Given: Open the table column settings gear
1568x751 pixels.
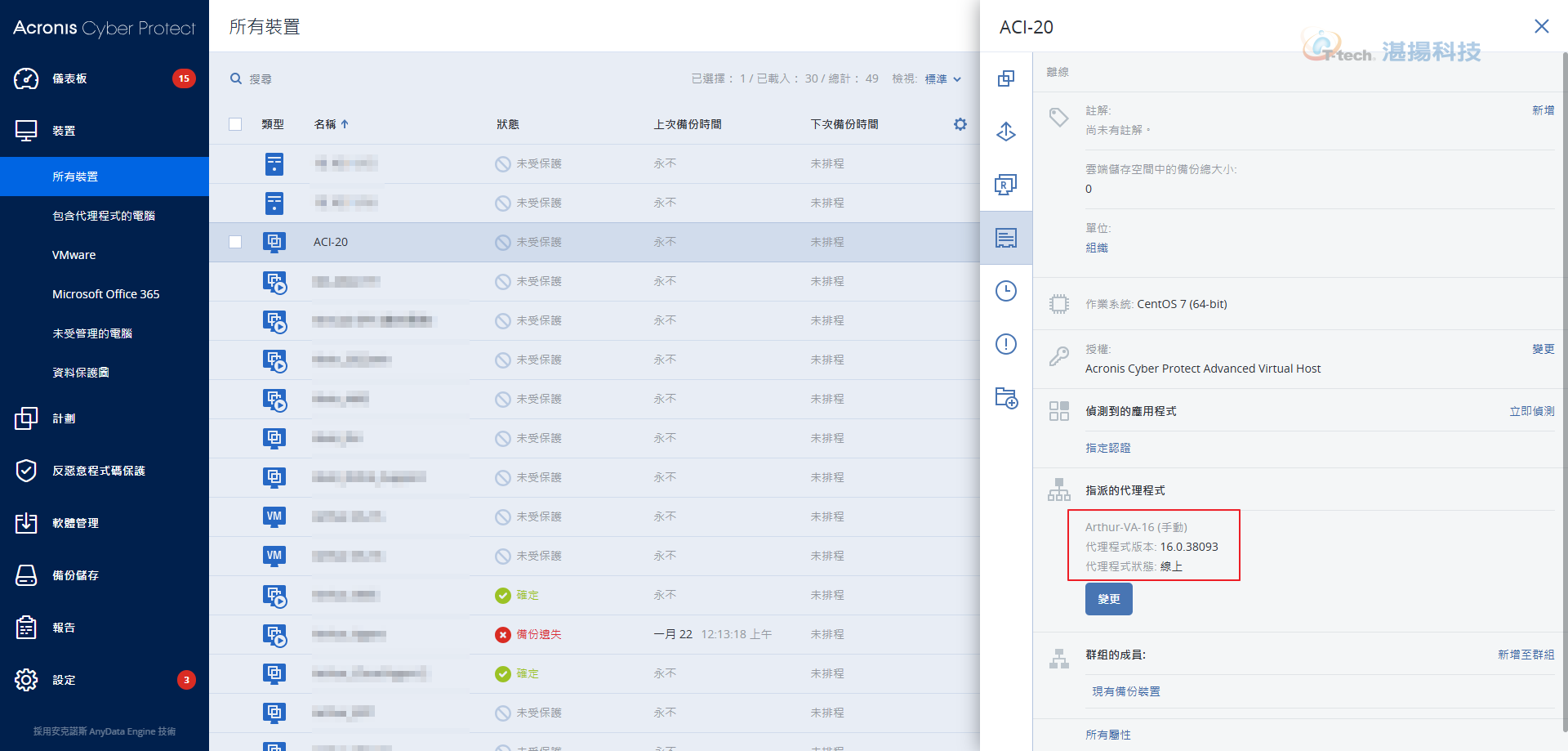Looking at the screenshot, I should pos(960,124).
